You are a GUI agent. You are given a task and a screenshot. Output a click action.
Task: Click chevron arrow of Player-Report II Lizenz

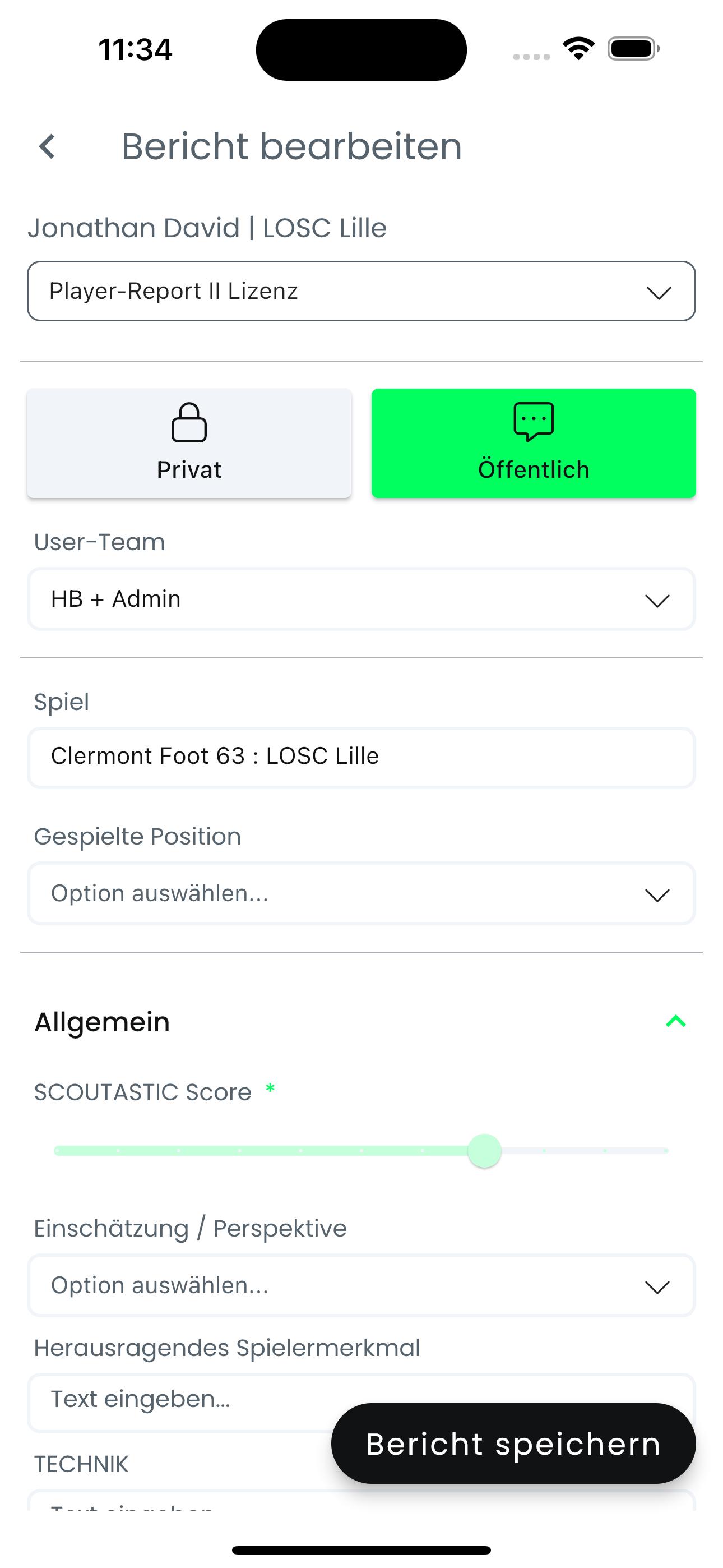click(659, 293)
